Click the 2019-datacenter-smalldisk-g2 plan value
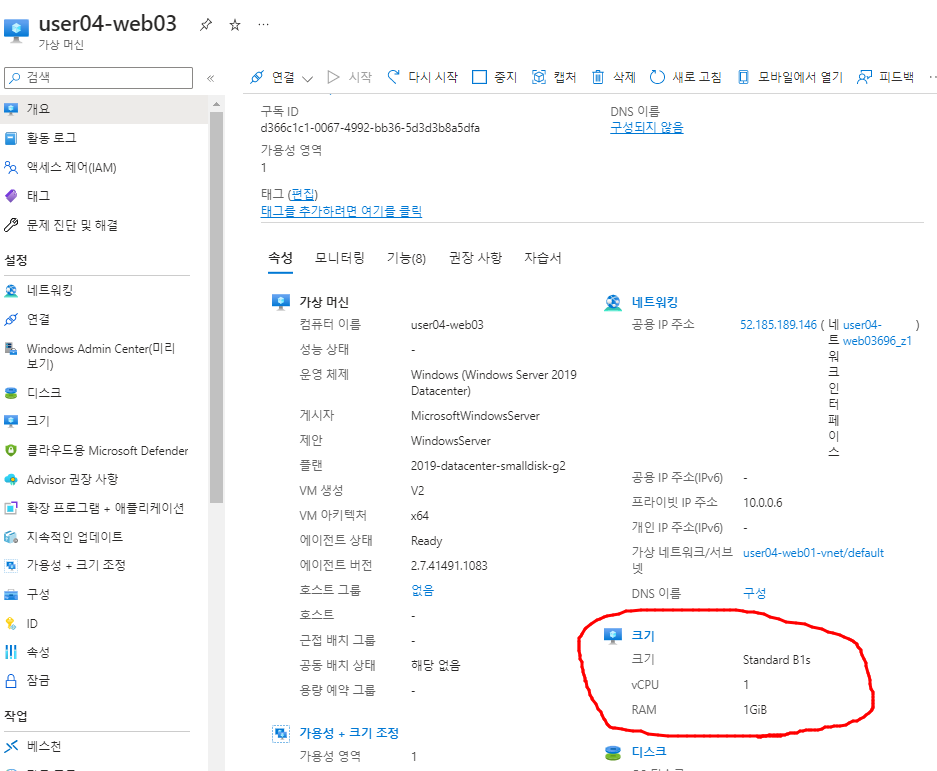 (x=488, y=466)
